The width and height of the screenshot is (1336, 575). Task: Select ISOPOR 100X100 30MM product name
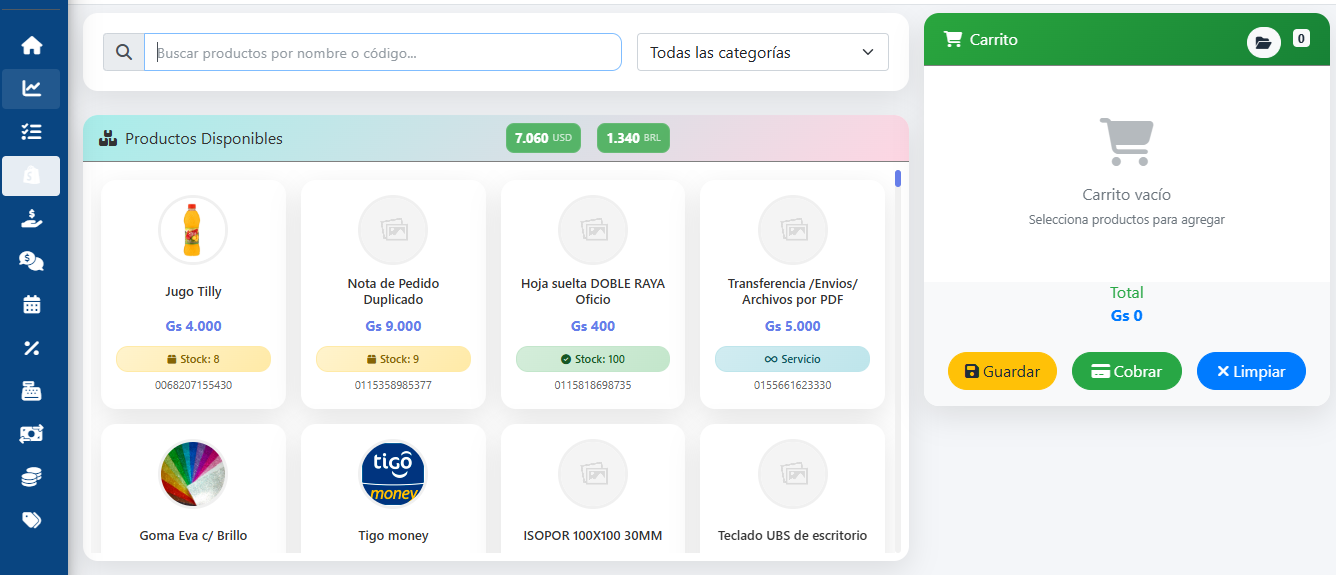click(593, 536)
